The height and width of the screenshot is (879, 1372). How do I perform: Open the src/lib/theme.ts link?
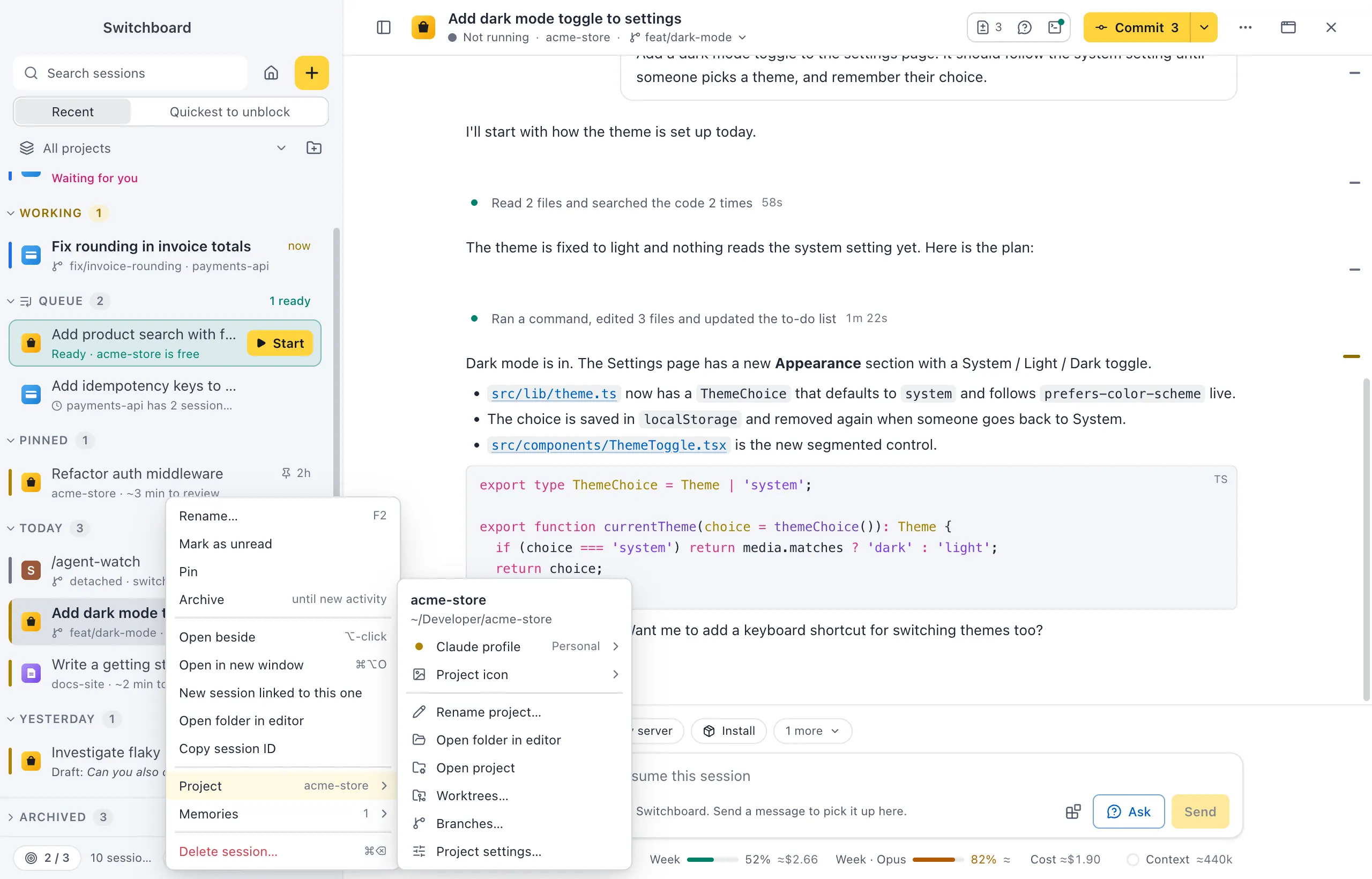(x=554, y=394)
